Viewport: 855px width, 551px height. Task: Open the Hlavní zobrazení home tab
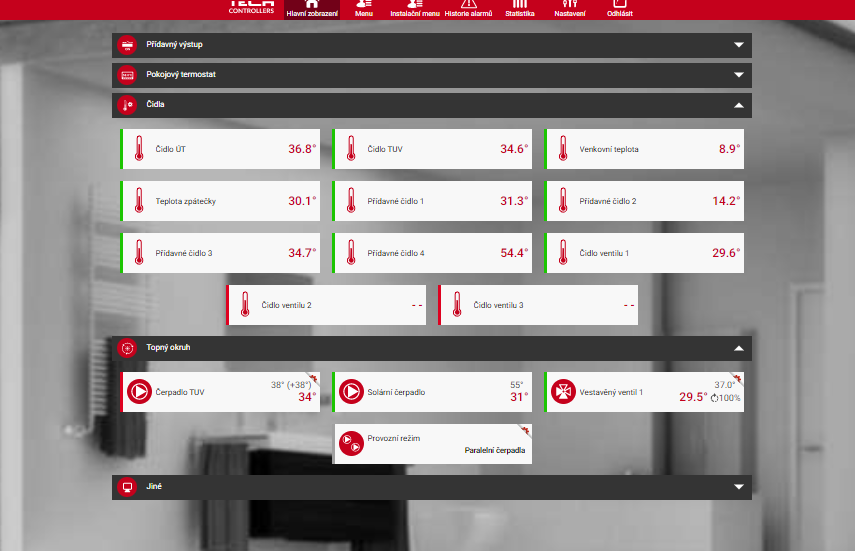(312, 9)
